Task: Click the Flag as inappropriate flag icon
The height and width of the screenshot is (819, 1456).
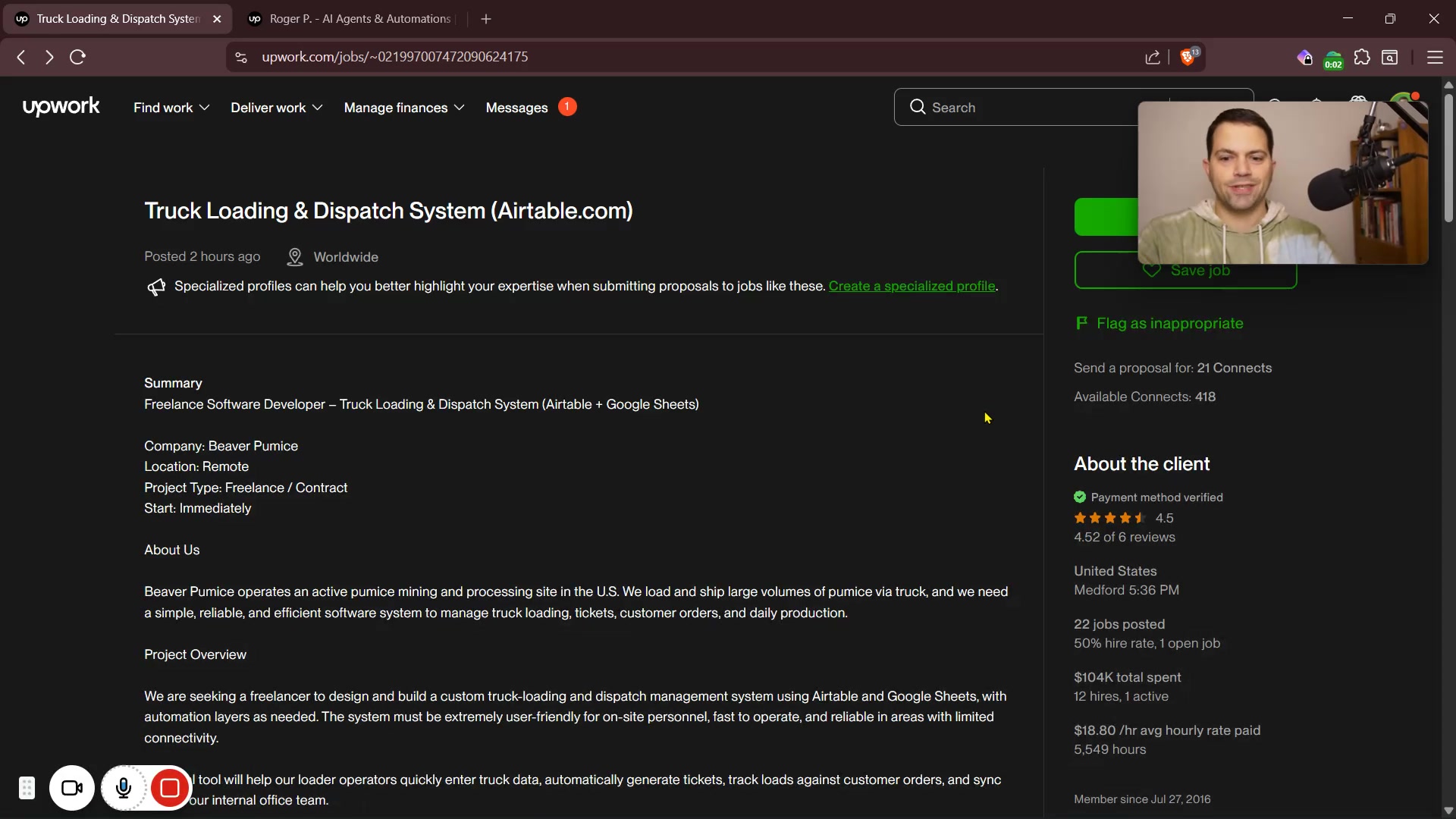Action: [x=1081, y=323]
